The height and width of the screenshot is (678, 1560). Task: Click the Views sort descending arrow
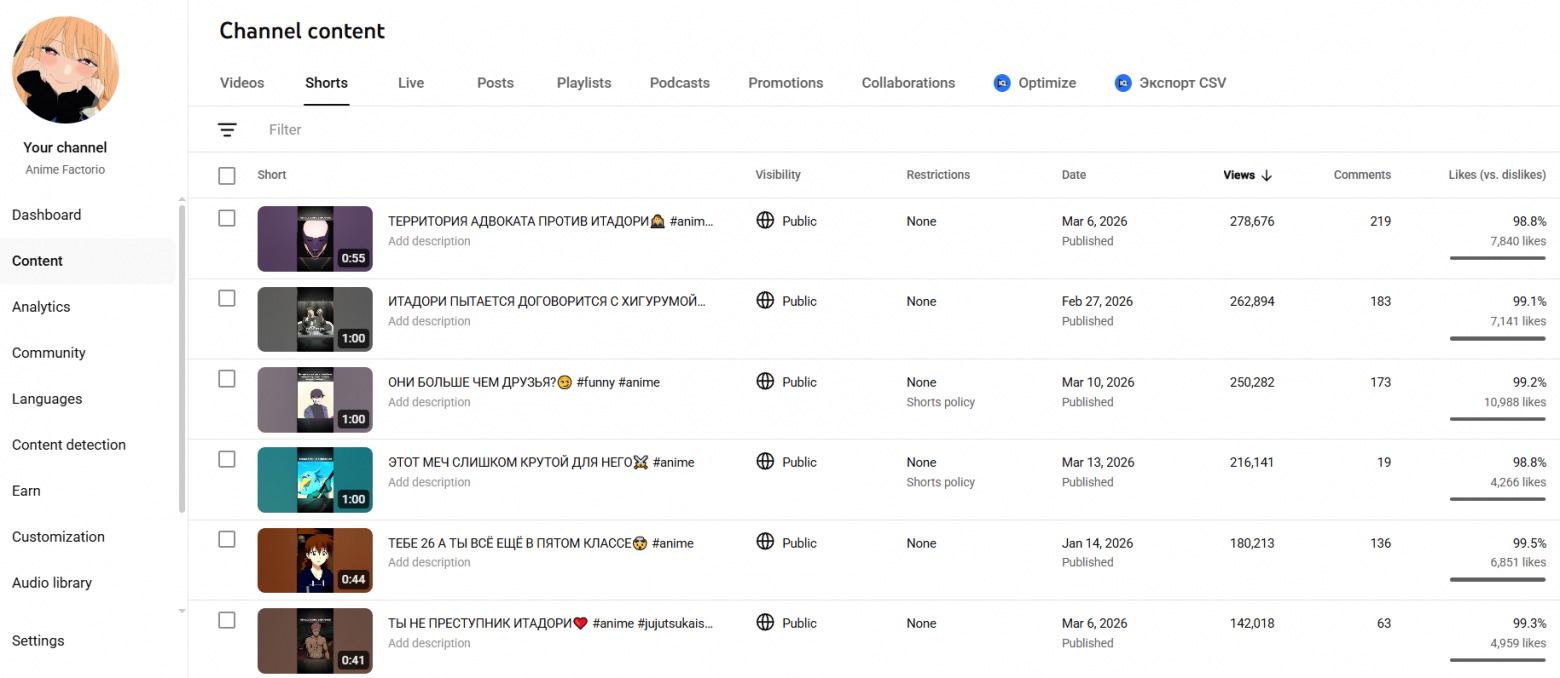point(1267,175)
